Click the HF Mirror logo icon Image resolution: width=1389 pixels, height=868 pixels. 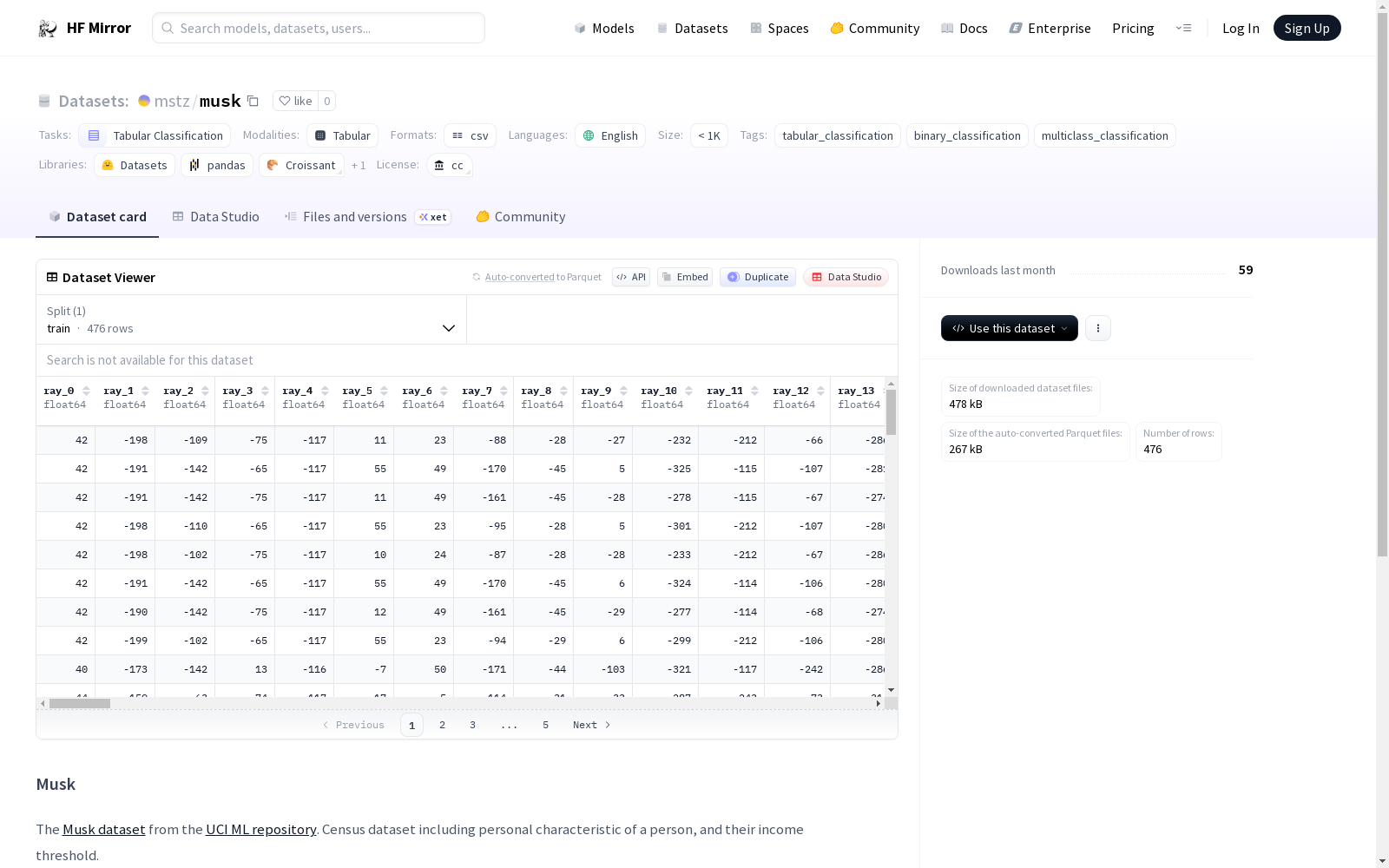coord(48,29)
